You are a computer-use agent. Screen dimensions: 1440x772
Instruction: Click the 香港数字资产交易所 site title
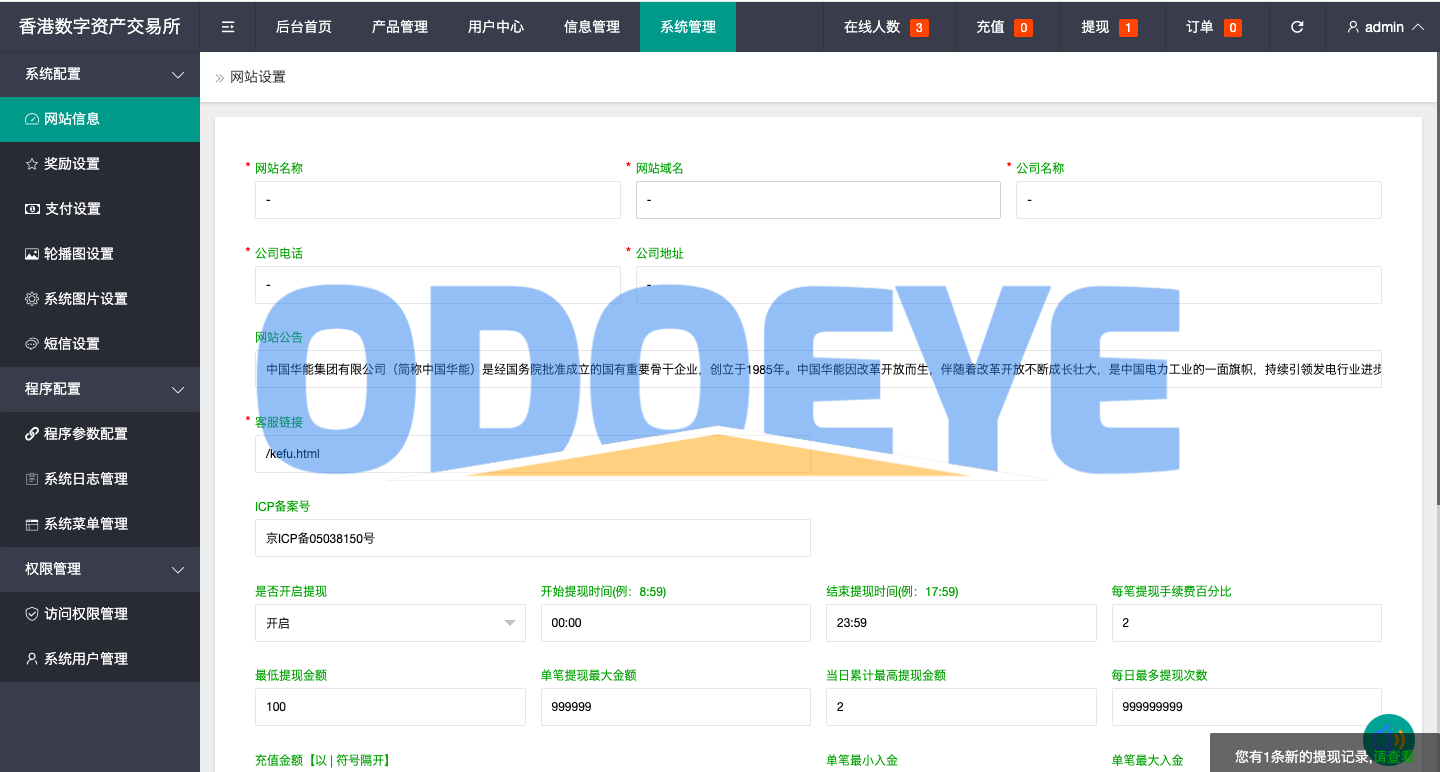click(x=100, y=27)
